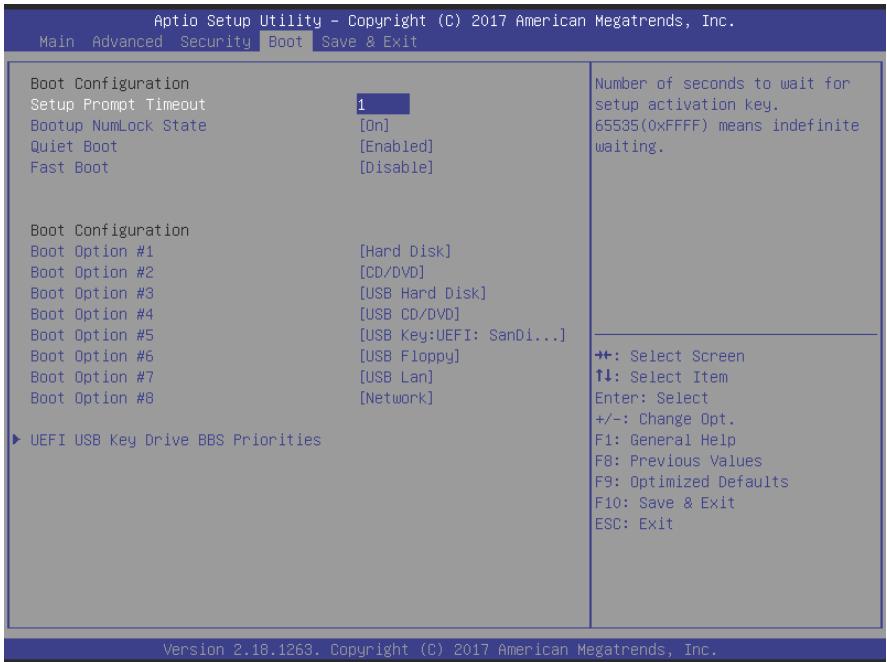Open the Security tab
This screenshot has height=662, width=887.
click(x=216, y=42)
